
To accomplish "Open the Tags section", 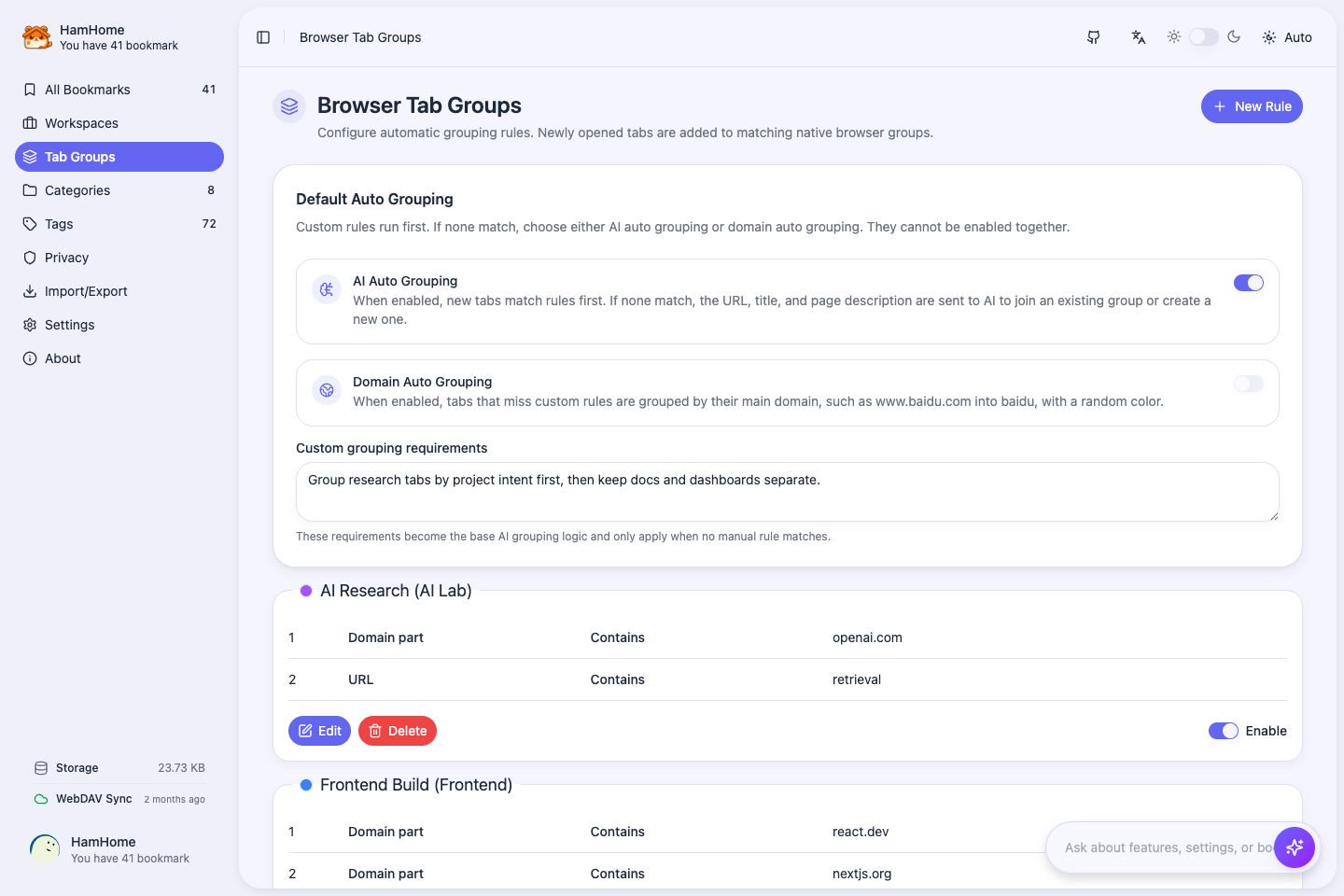I will click(x=119, y=224).
